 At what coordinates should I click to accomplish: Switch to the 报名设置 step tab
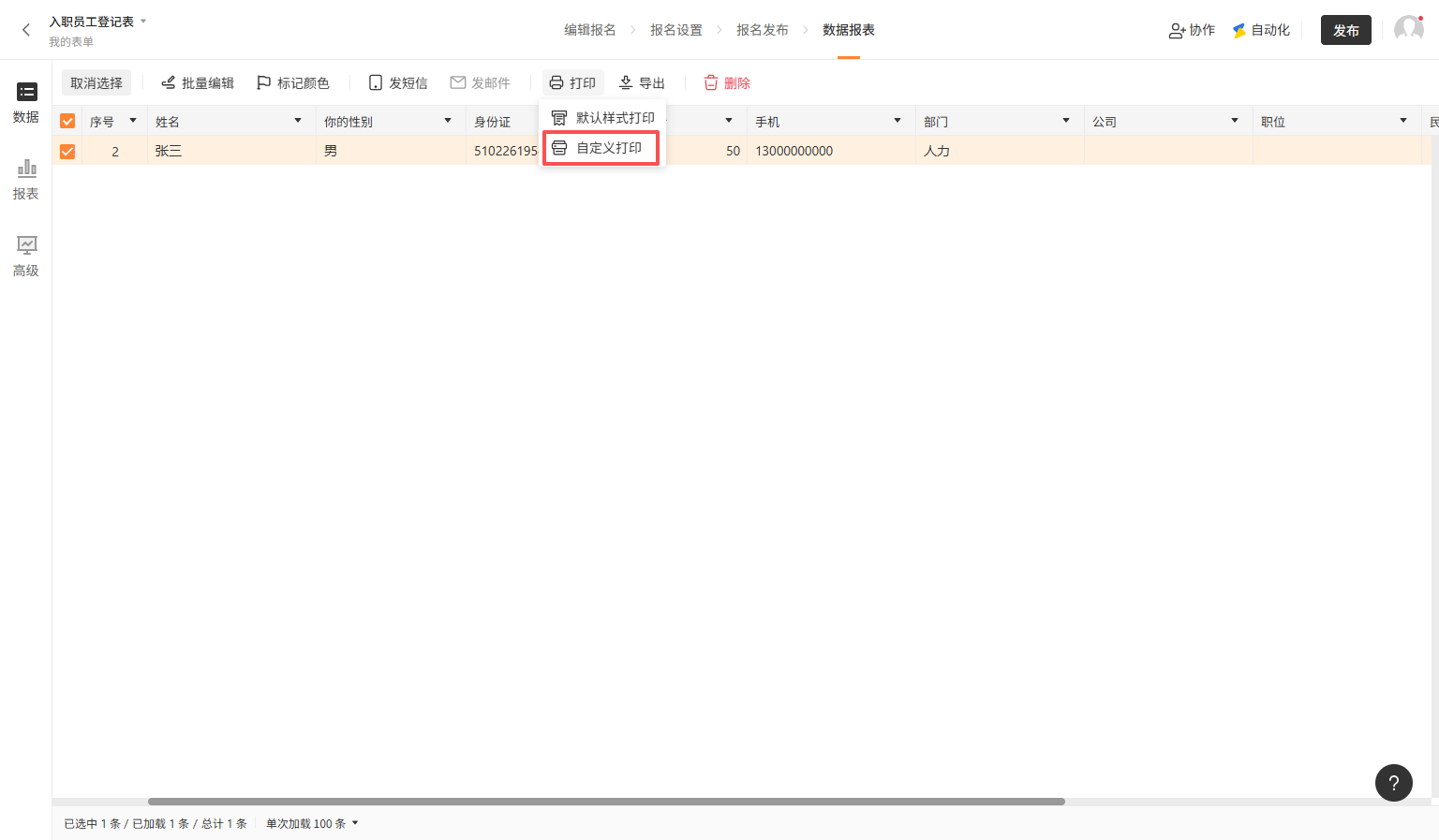click(x=675, y=30)
